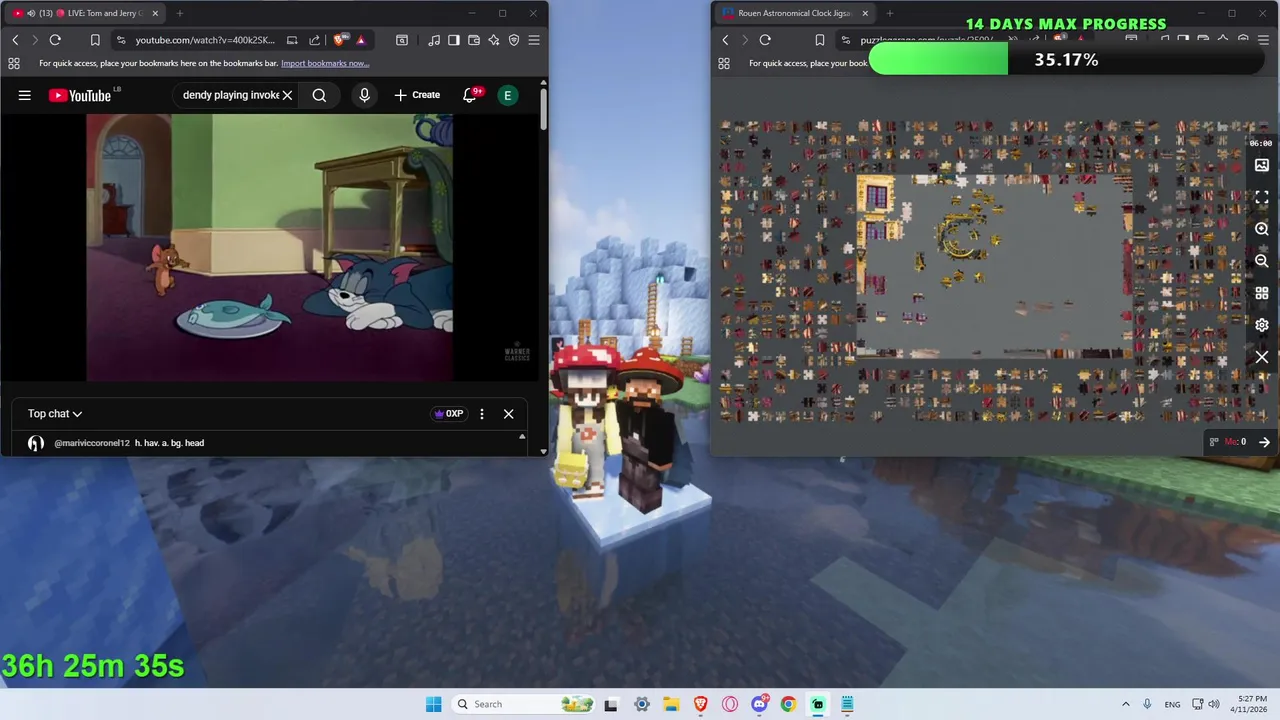Zoom in on the puzzle board
The width and height of the screenshot is (1280, 720).
tap(1262, 229)
